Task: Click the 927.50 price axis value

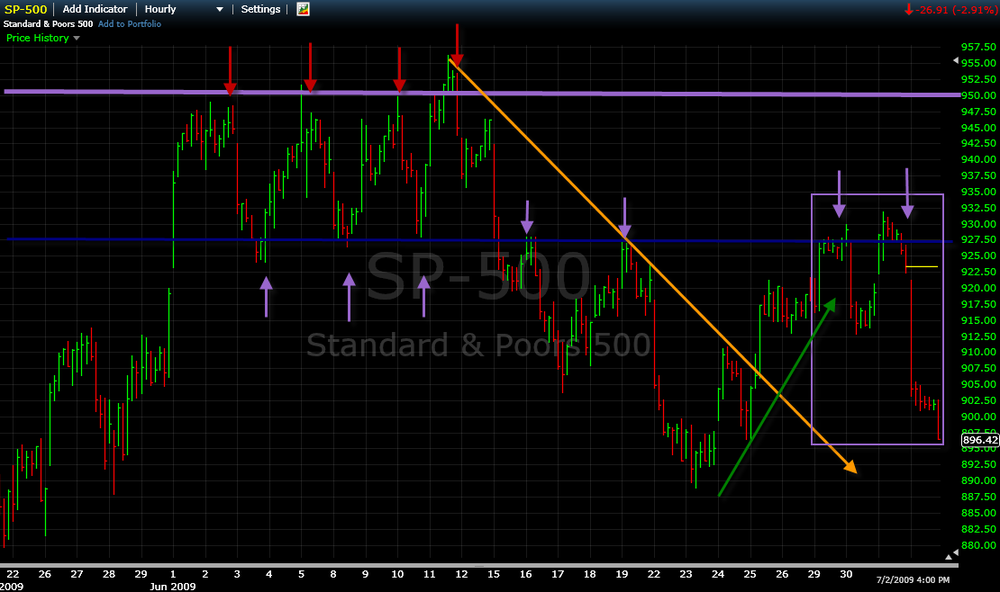Action: pos(978,239)
